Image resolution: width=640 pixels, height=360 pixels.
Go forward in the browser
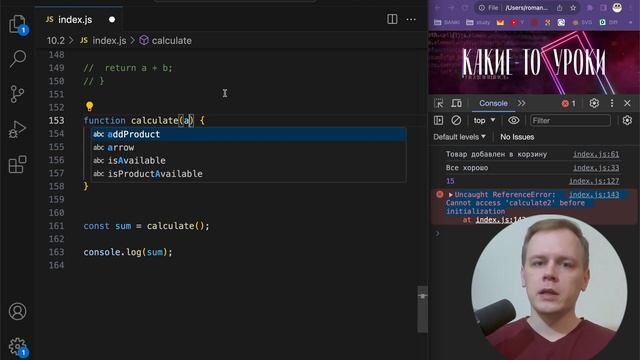[451, 8]
